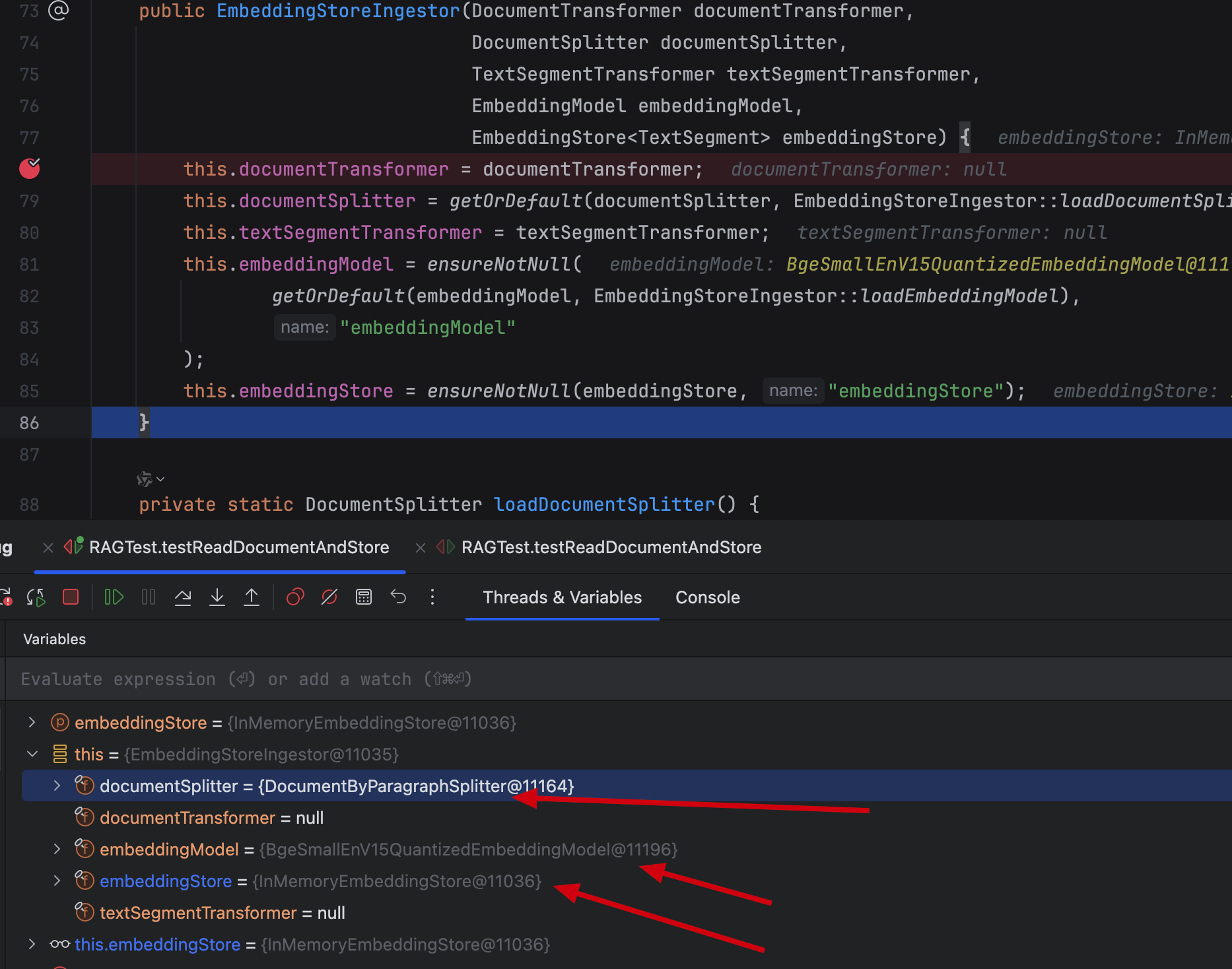Image resolution: width=1232 pixels, height=969 pixels.
Task: Click the TextSegmentTransformer type on line 75
Action: [593, 75]
